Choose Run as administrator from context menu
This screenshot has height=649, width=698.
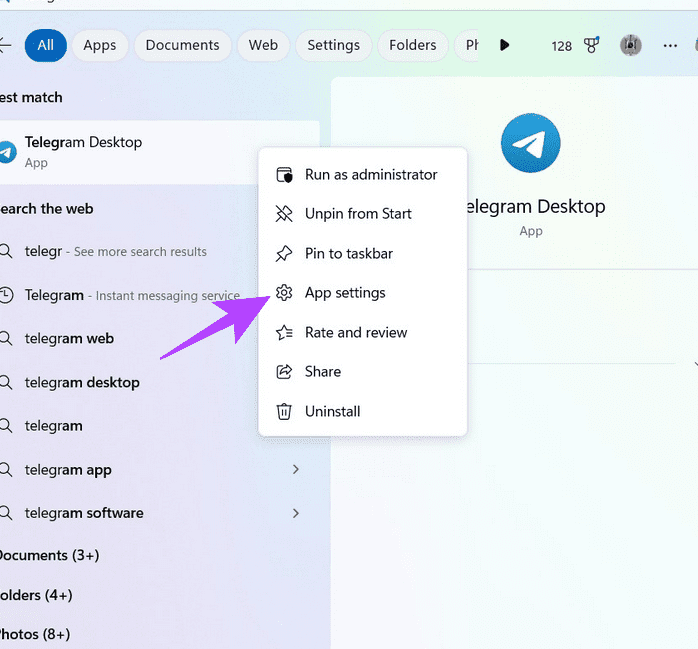coord(363,175)
